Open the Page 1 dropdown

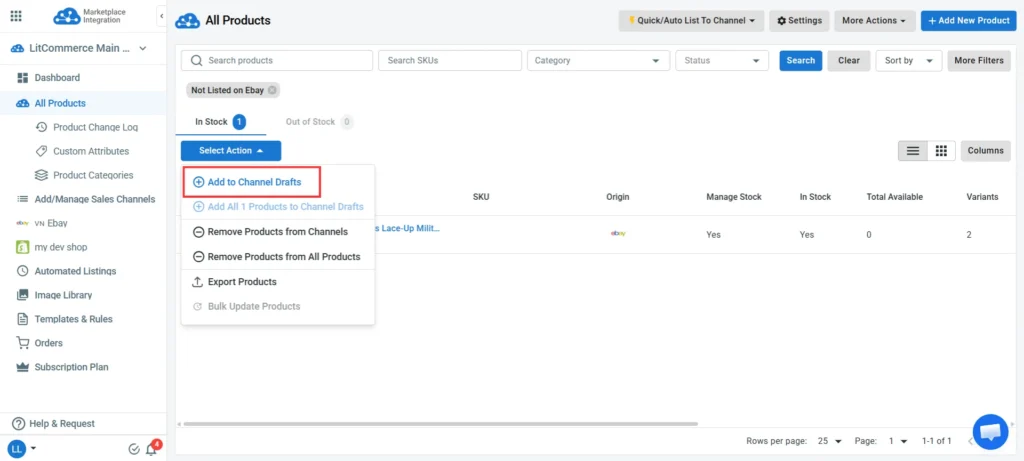pyautogui.click(x=898, y=441)
